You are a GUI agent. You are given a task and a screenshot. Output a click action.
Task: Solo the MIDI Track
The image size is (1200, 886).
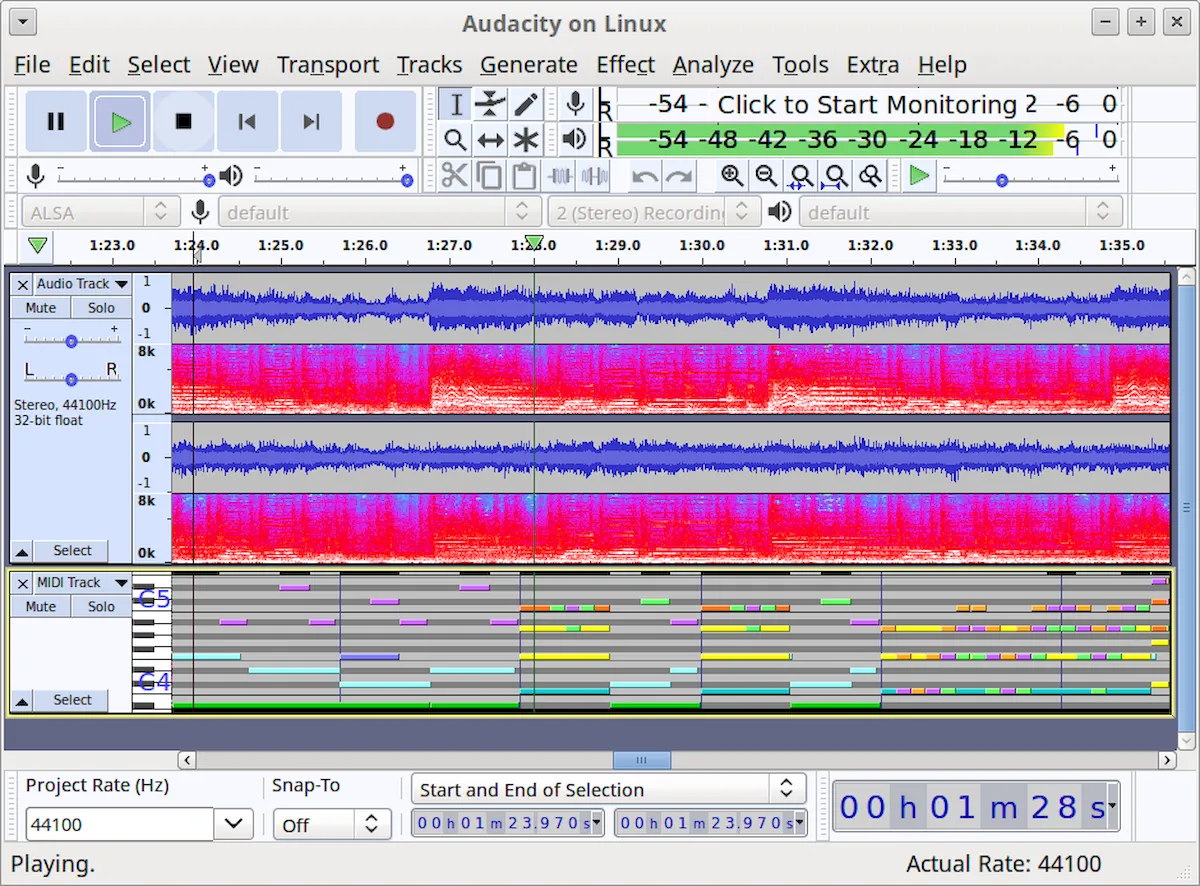pyautogui.click(x=101, y=606)
